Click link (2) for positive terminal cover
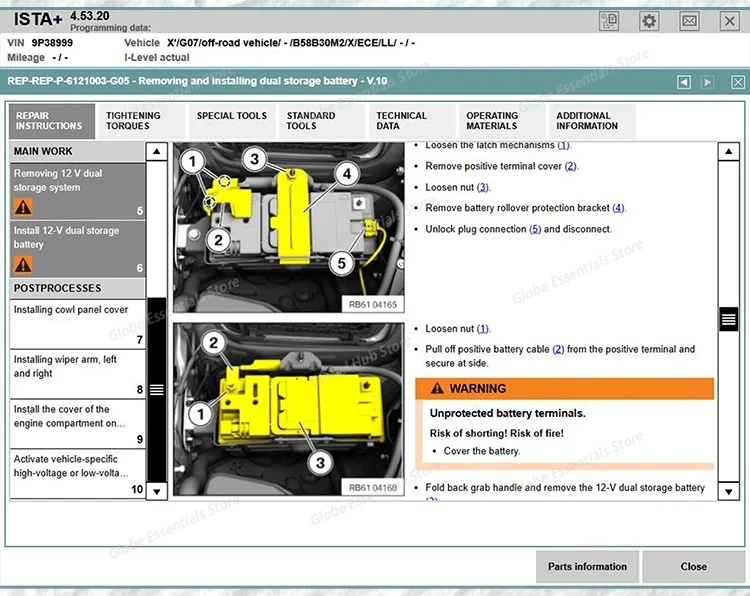 (571, 166)
